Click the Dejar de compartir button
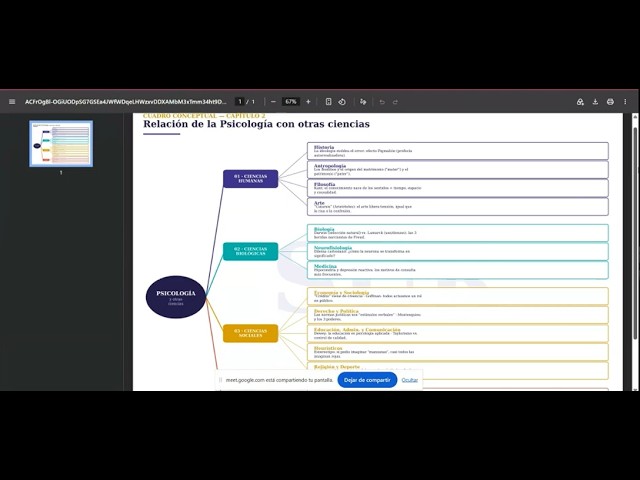Image resolution: width=640 pixels, height=480 pixels. pyautogui.click(x=367, y=380)
